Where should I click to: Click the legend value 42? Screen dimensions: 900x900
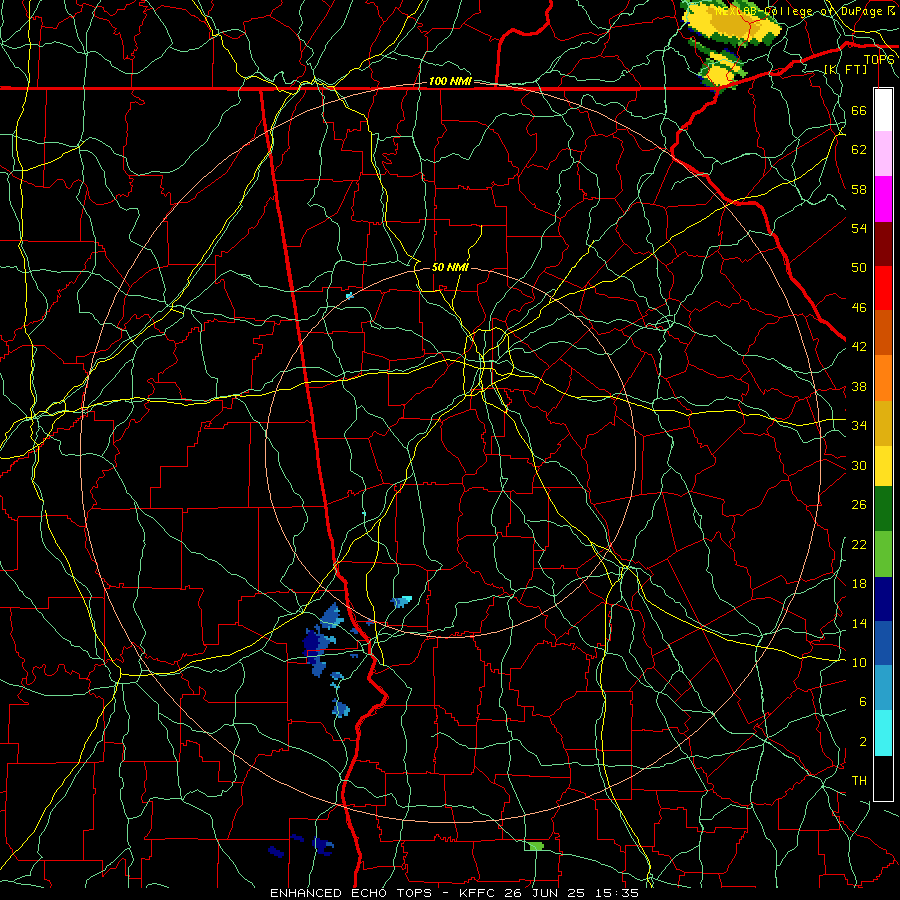click(x=859, y=347)
